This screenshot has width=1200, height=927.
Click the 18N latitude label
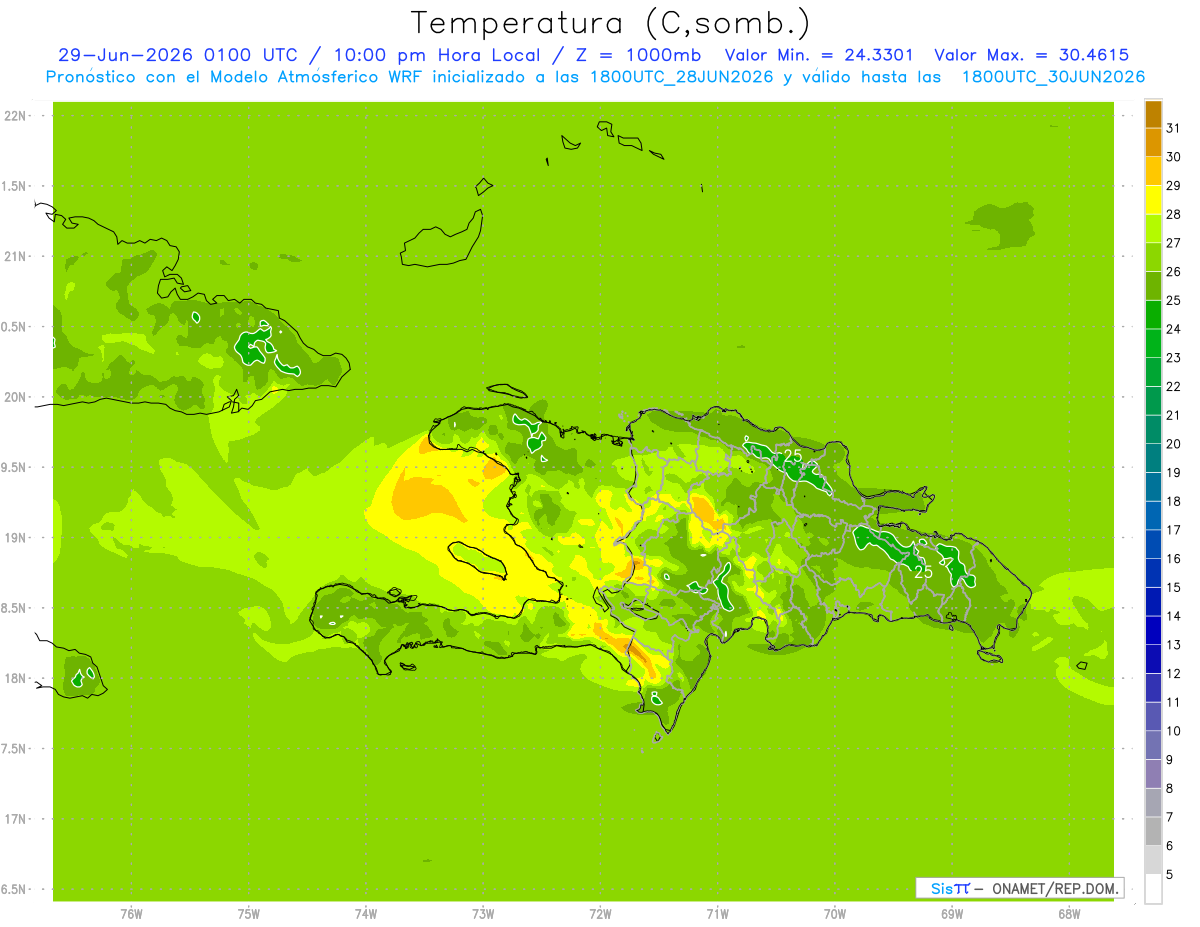(x=15, y=679)
